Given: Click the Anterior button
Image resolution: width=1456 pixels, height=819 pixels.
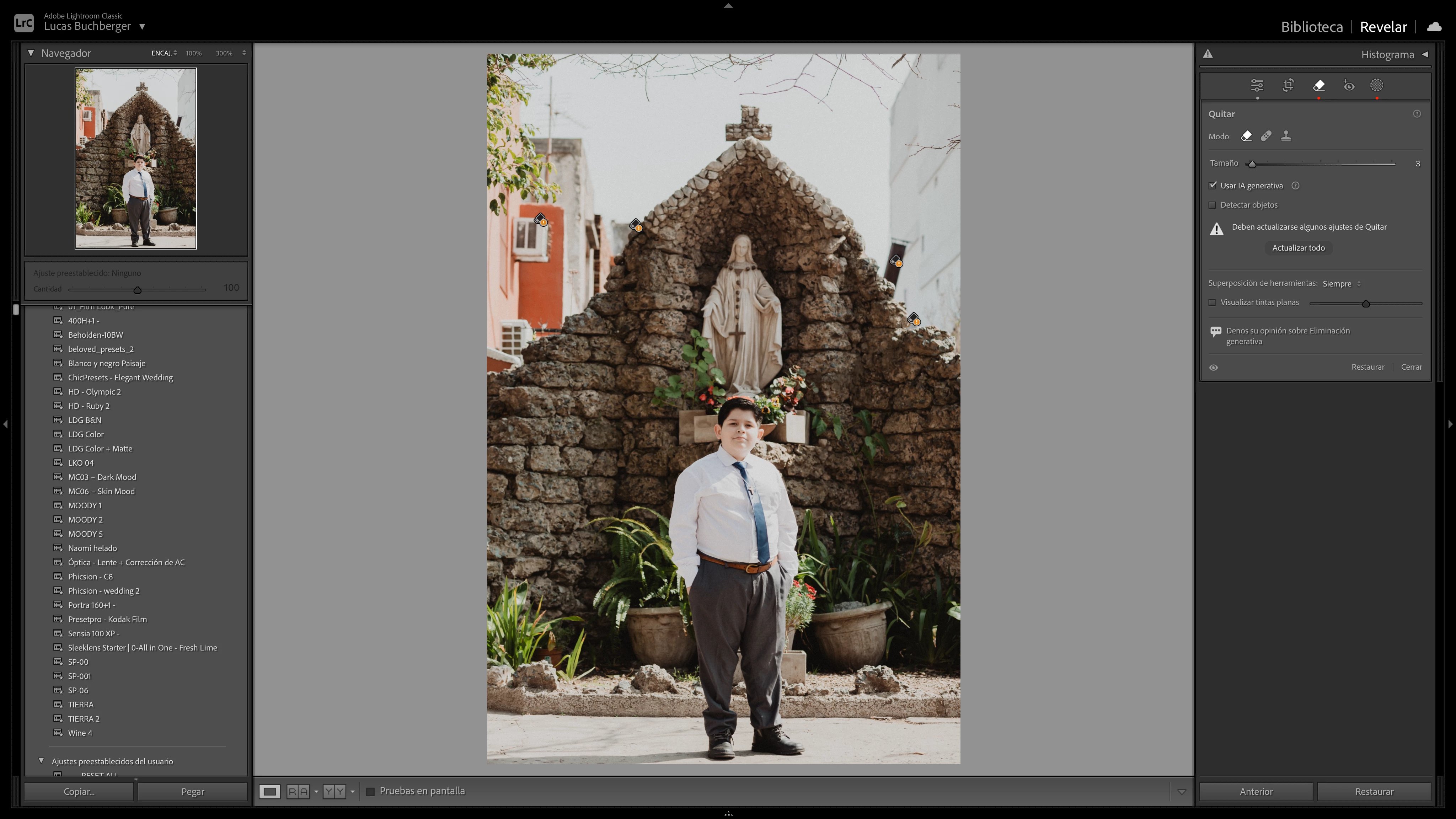Looking at the screenshot, I should click(1256, 791).
